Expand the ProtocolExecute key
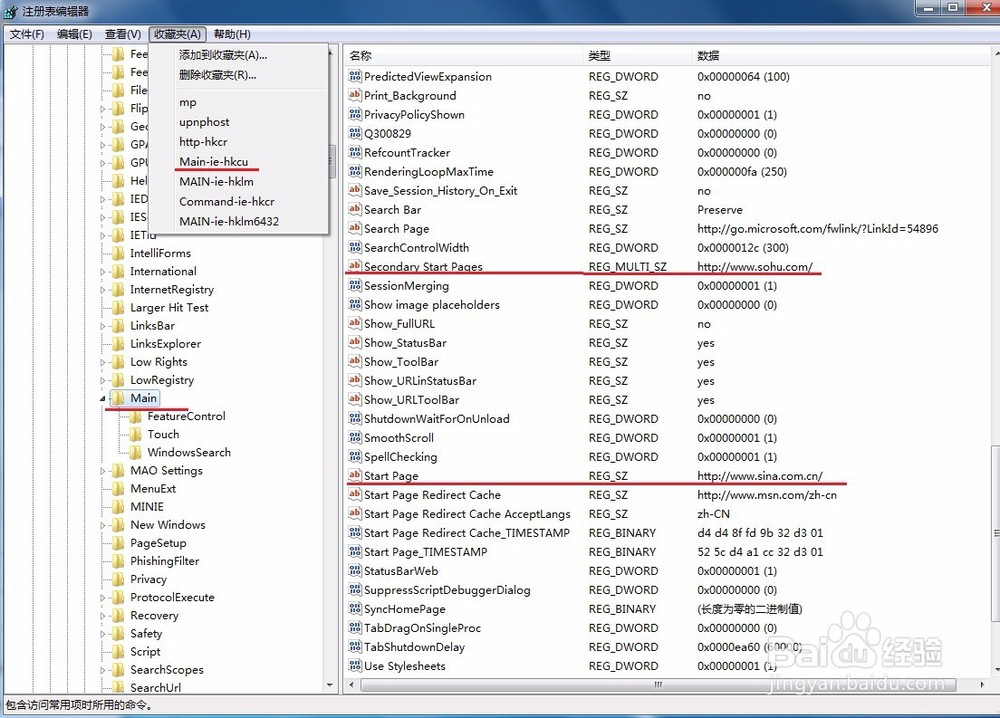This screenshot has height=718, width=1000. (103, 597)
